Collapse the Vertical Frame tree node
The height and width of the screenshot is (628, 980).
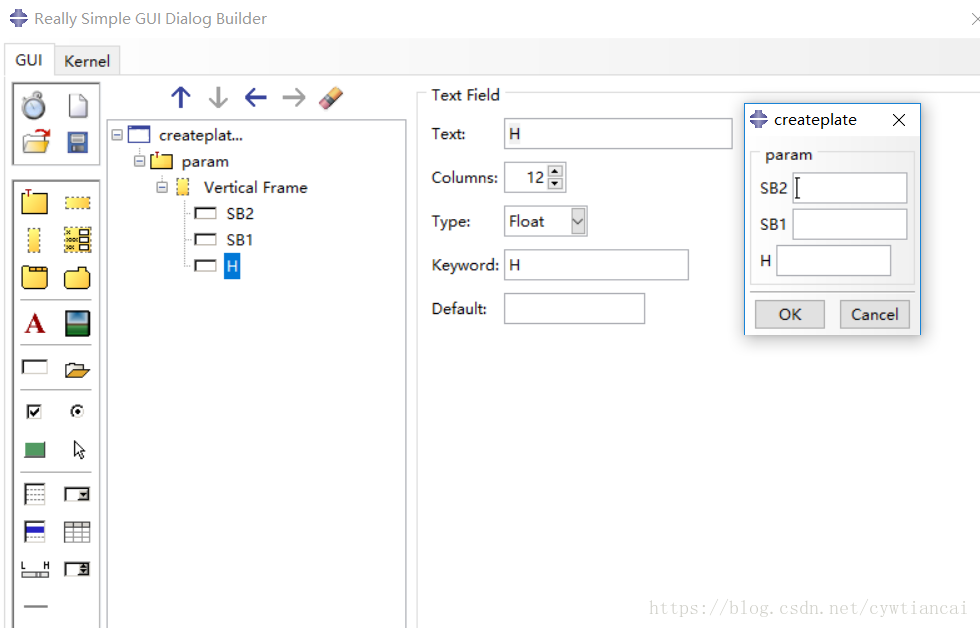(162, 187)
